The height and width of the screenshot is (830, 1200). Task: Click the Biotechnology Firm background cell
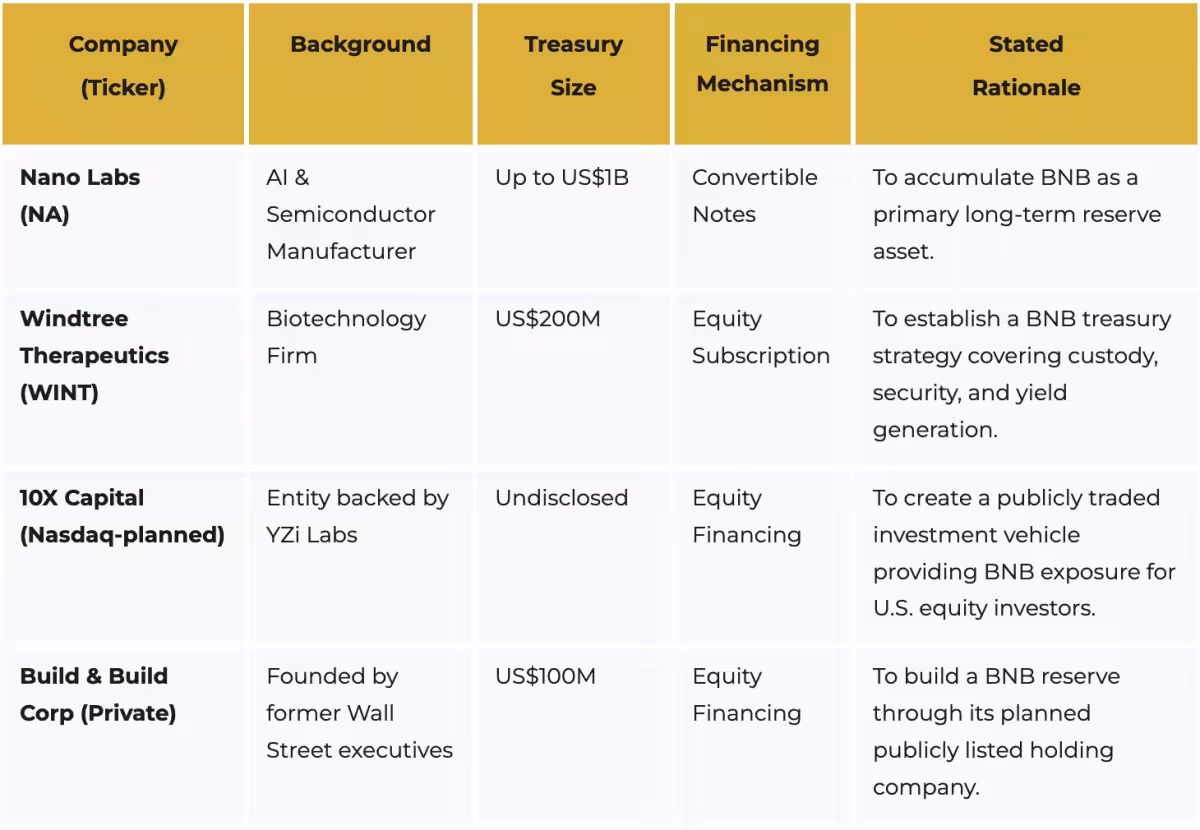[x=346, y=337]
